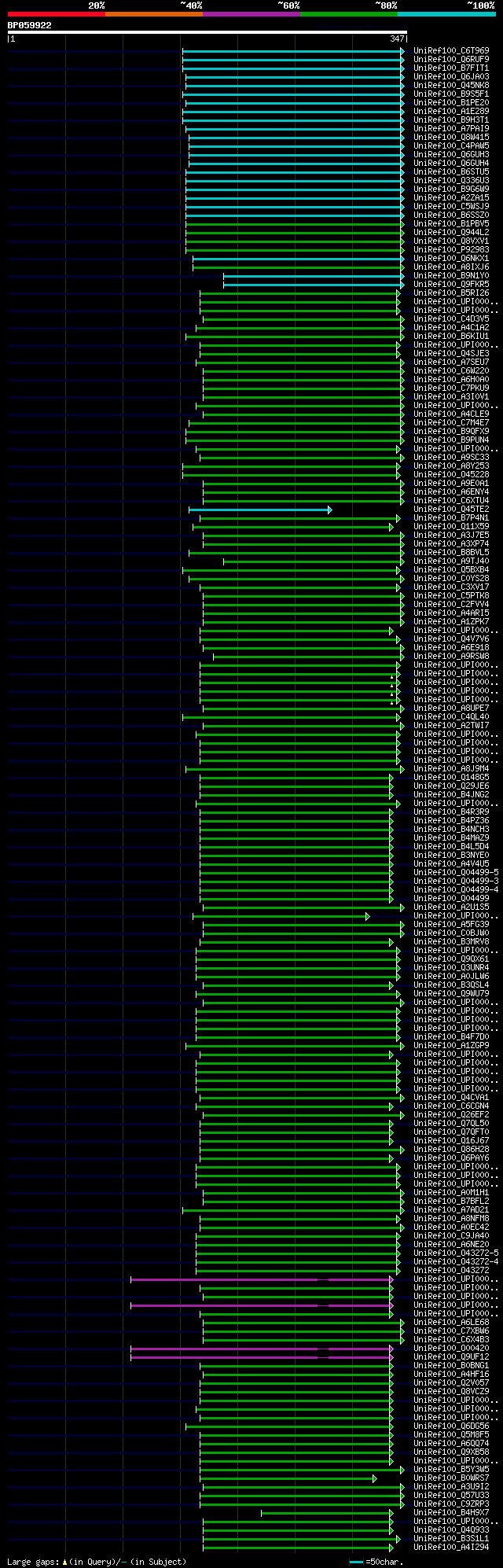Open hit UniRef100_Q6GUH3
This screenshot has height=1568, width=503.
(x=451, y=154)
